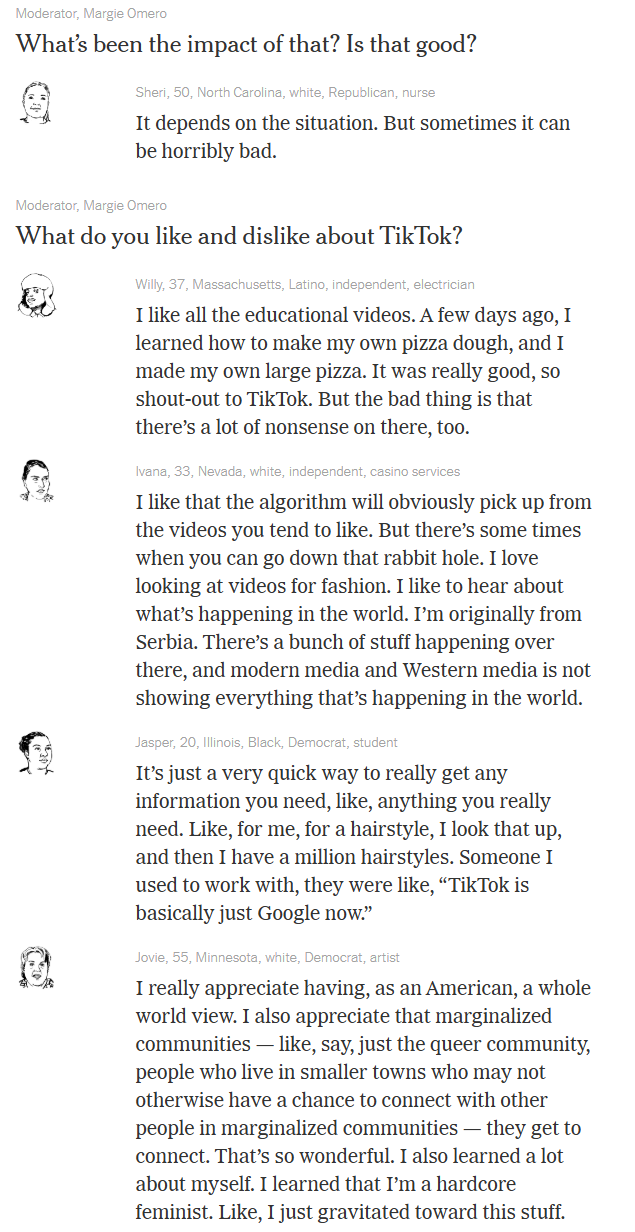The width and height of the screenshot is (635, 1232).
Task: Click Ivana's paragraph mentioning Serbia
Action: [x=363, y=599]
